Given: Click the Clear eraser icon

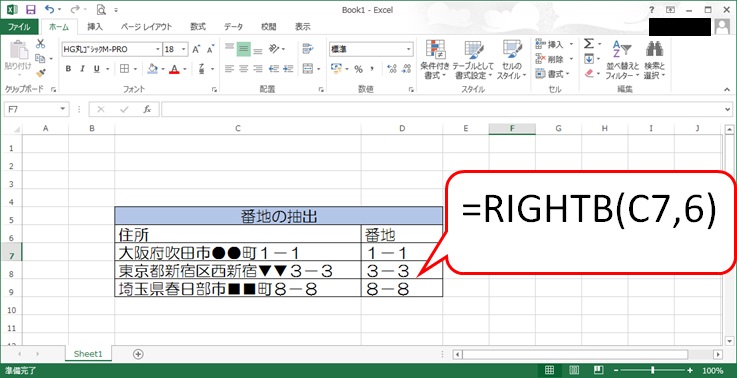Looking at the screenshot, I should (589, 73).
